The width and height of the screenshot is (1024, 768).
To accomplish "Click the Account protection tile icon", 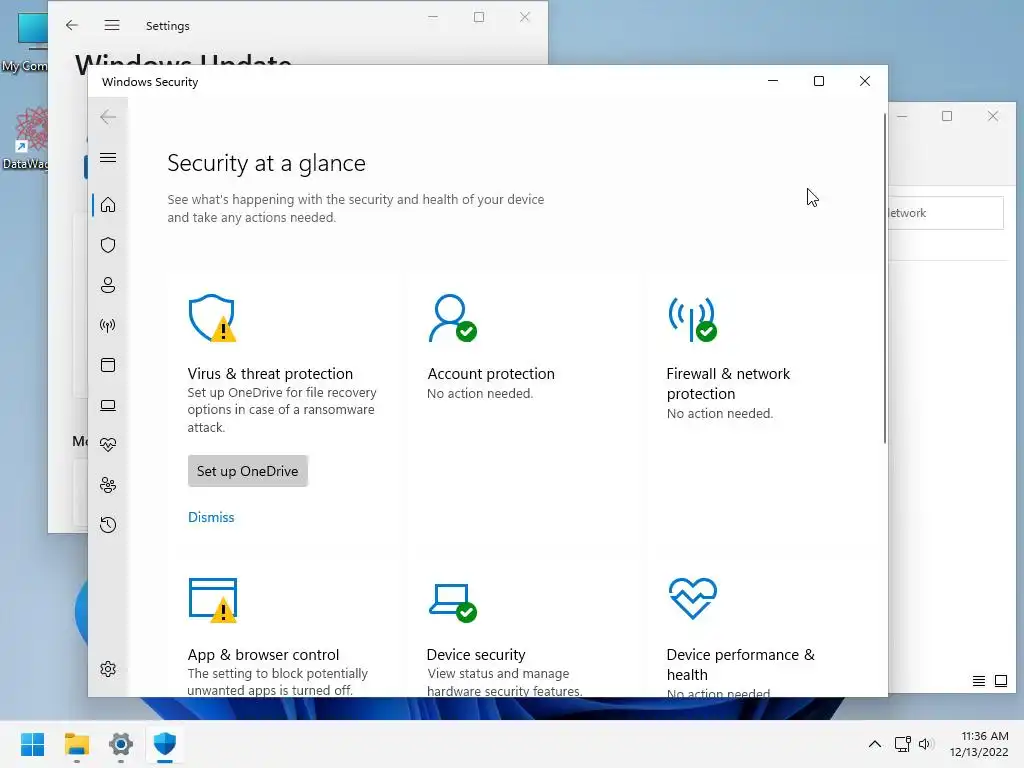I will click(452, 318).
